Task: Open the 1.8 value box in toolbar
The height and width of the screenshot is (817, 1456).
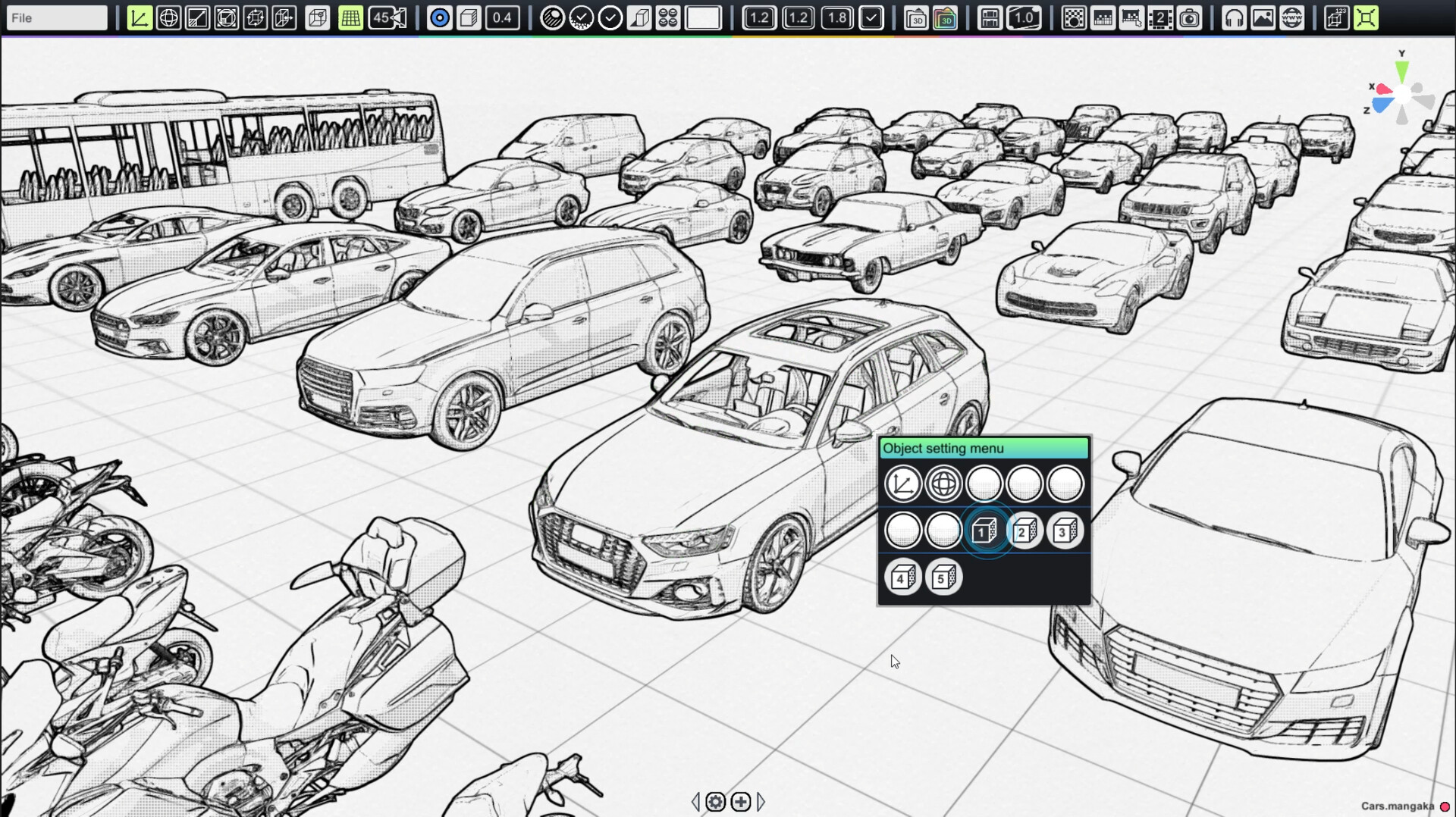Action: click(837, 17)
